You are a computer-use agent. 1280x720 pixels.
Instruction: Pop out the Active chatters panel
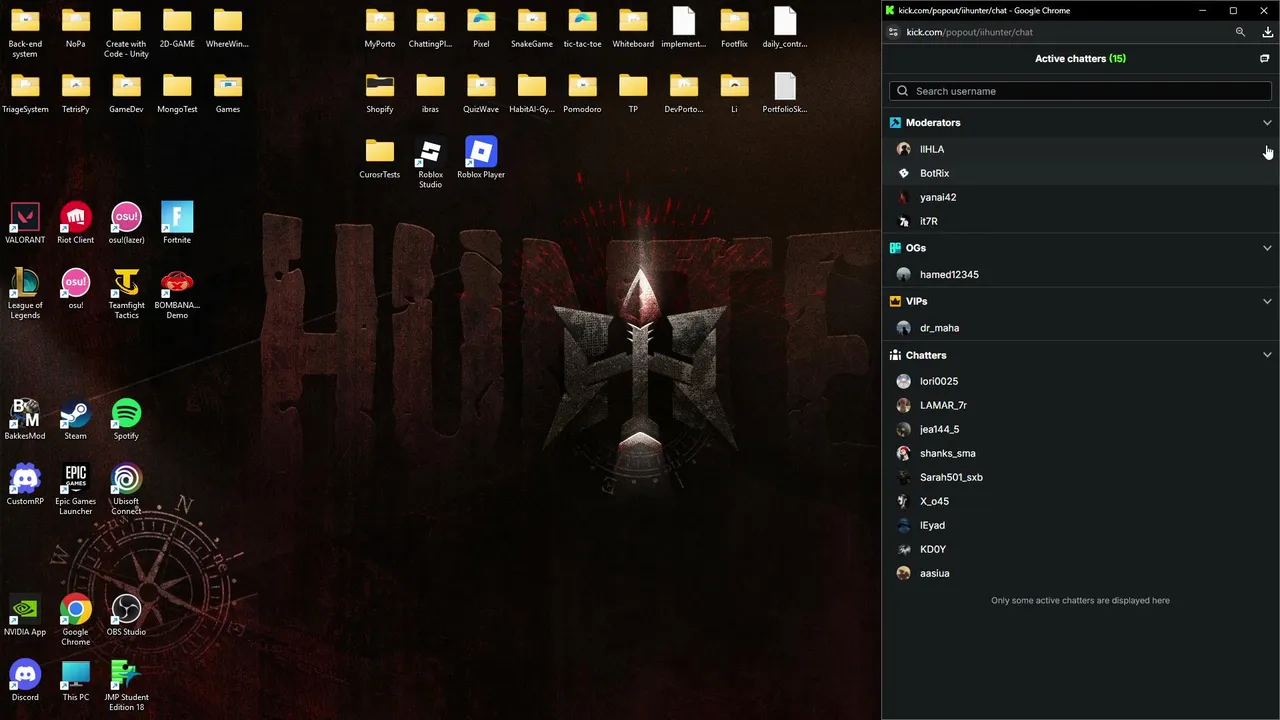click(1264, 59)
